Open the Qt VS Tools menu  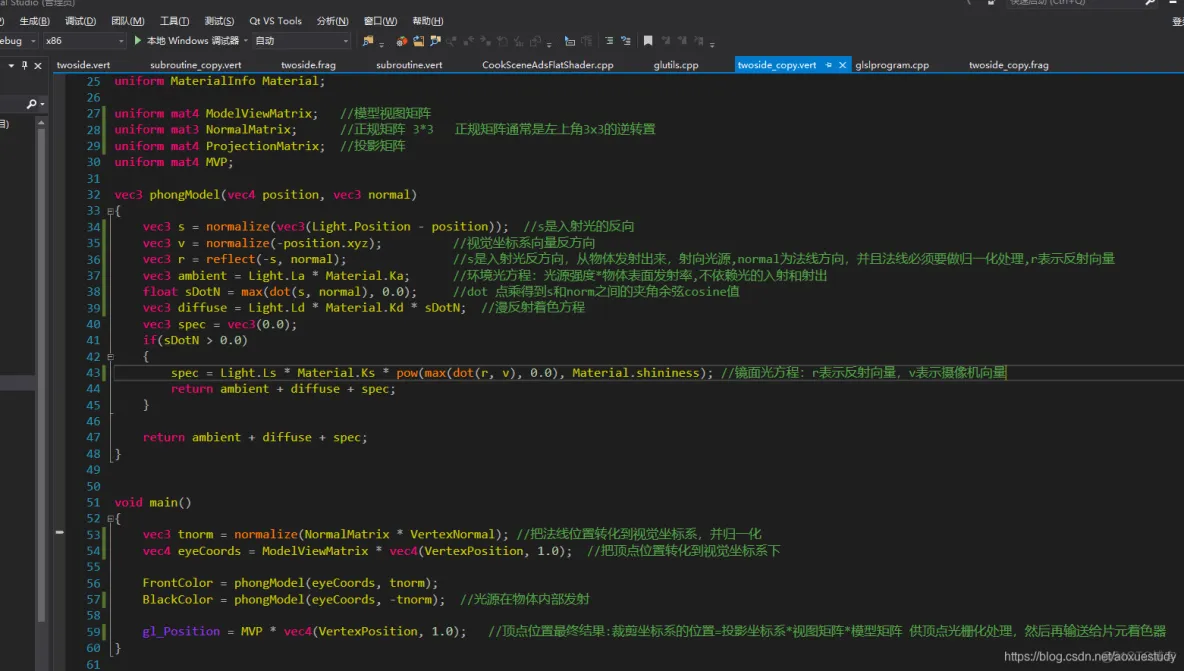276,21
